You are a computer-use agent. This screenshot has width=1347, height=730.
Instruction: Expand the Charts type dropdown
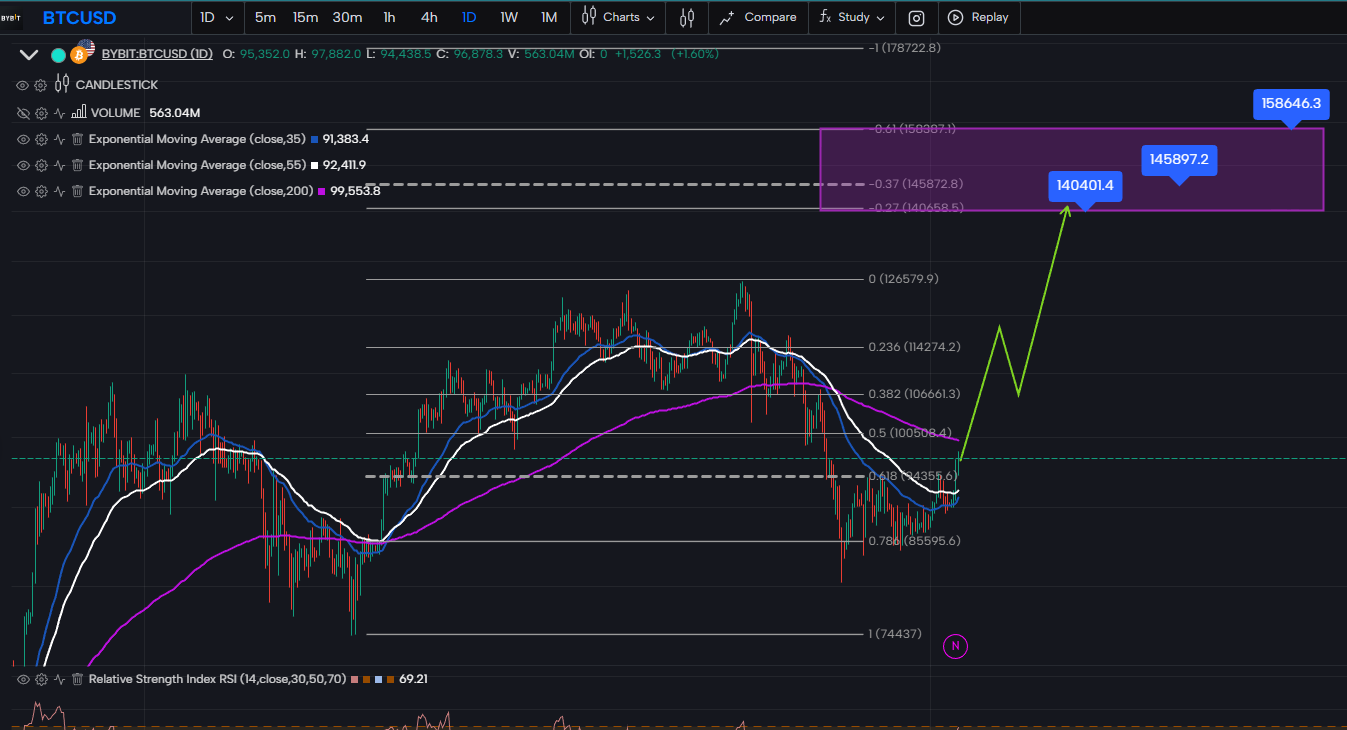pyautogui.click(x=620, y=17)
